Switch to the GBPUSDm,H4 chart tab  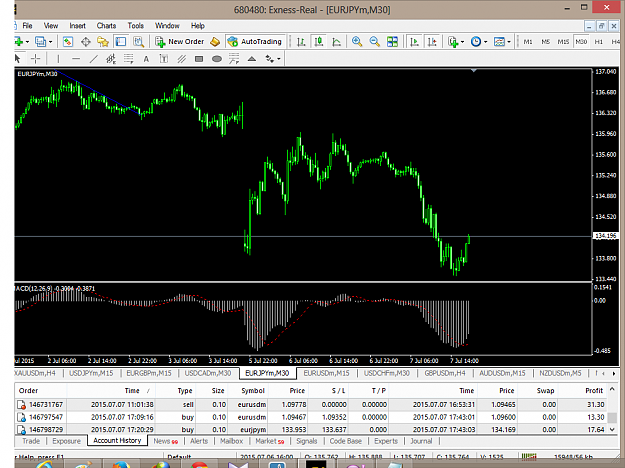click(x=445, y=373)
